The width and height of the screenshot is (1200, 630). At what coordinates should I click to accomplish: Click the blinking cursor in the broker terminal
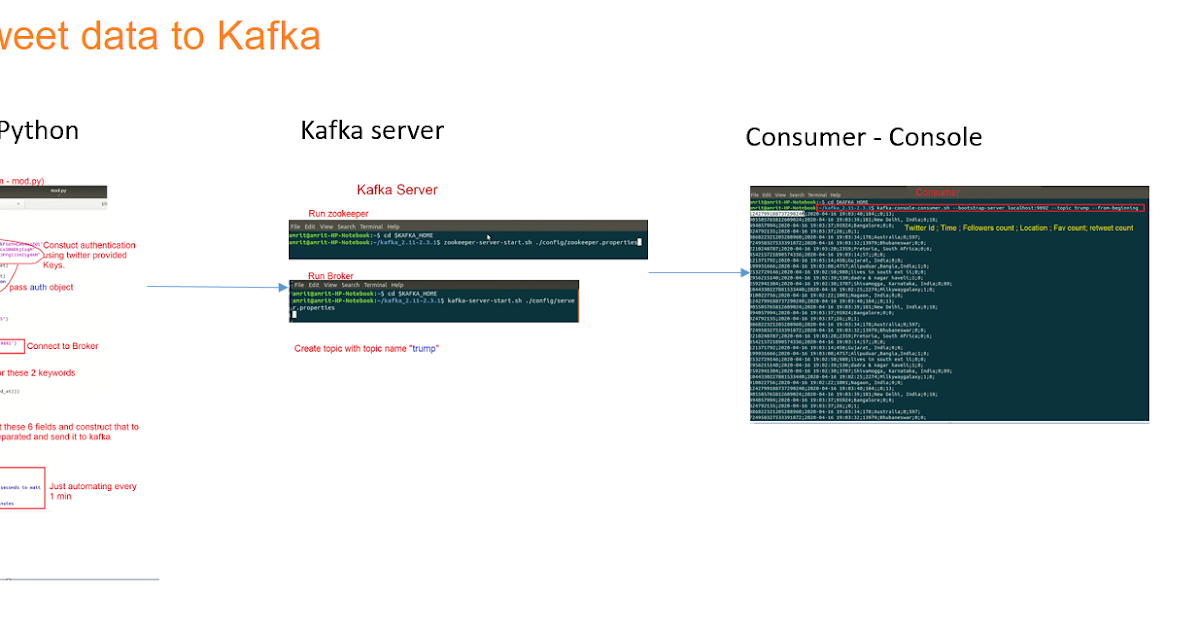(293, 315)
